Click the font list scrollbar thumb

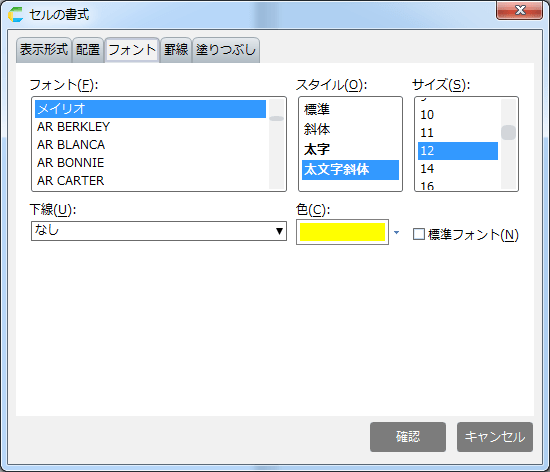(x=276, y=119)
